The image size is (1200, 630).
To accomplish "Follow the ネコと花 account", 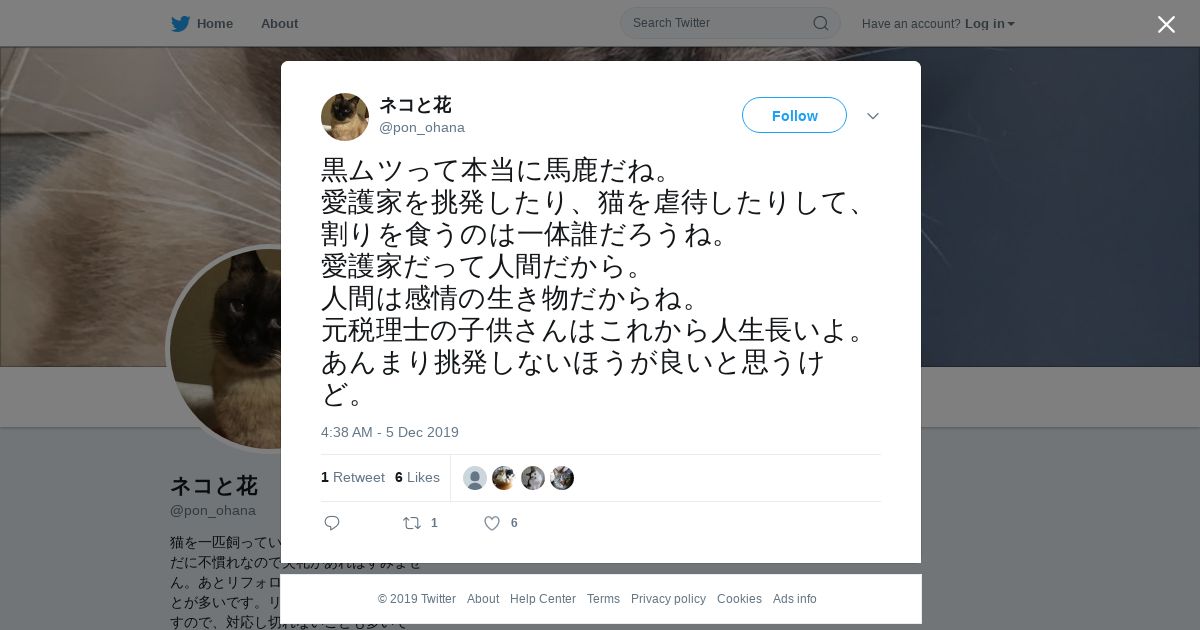I will click(794, 115).
